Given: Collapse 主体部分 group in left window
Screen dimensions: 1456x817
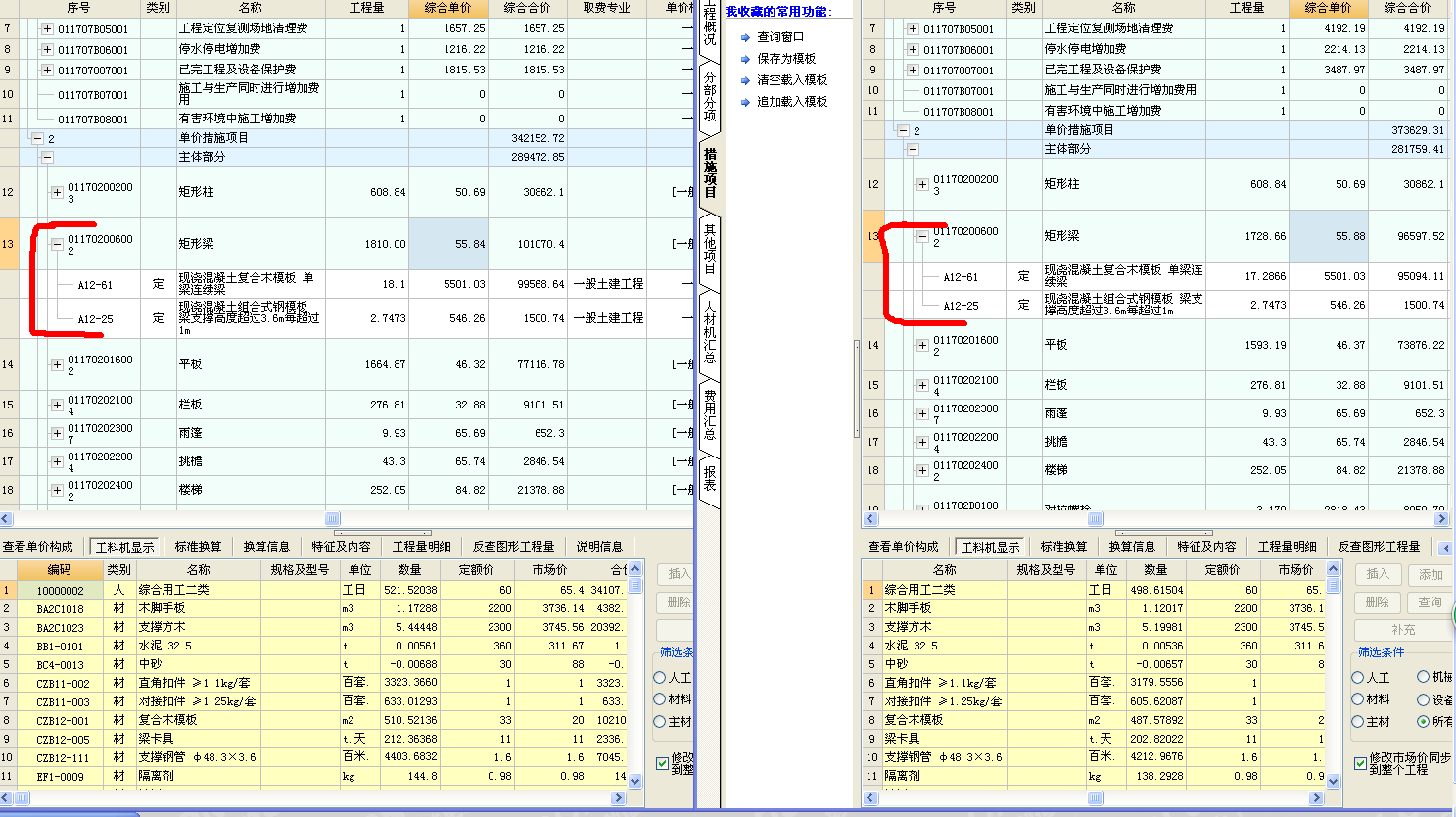Looking at the screenshot, I should coord(47,157).
